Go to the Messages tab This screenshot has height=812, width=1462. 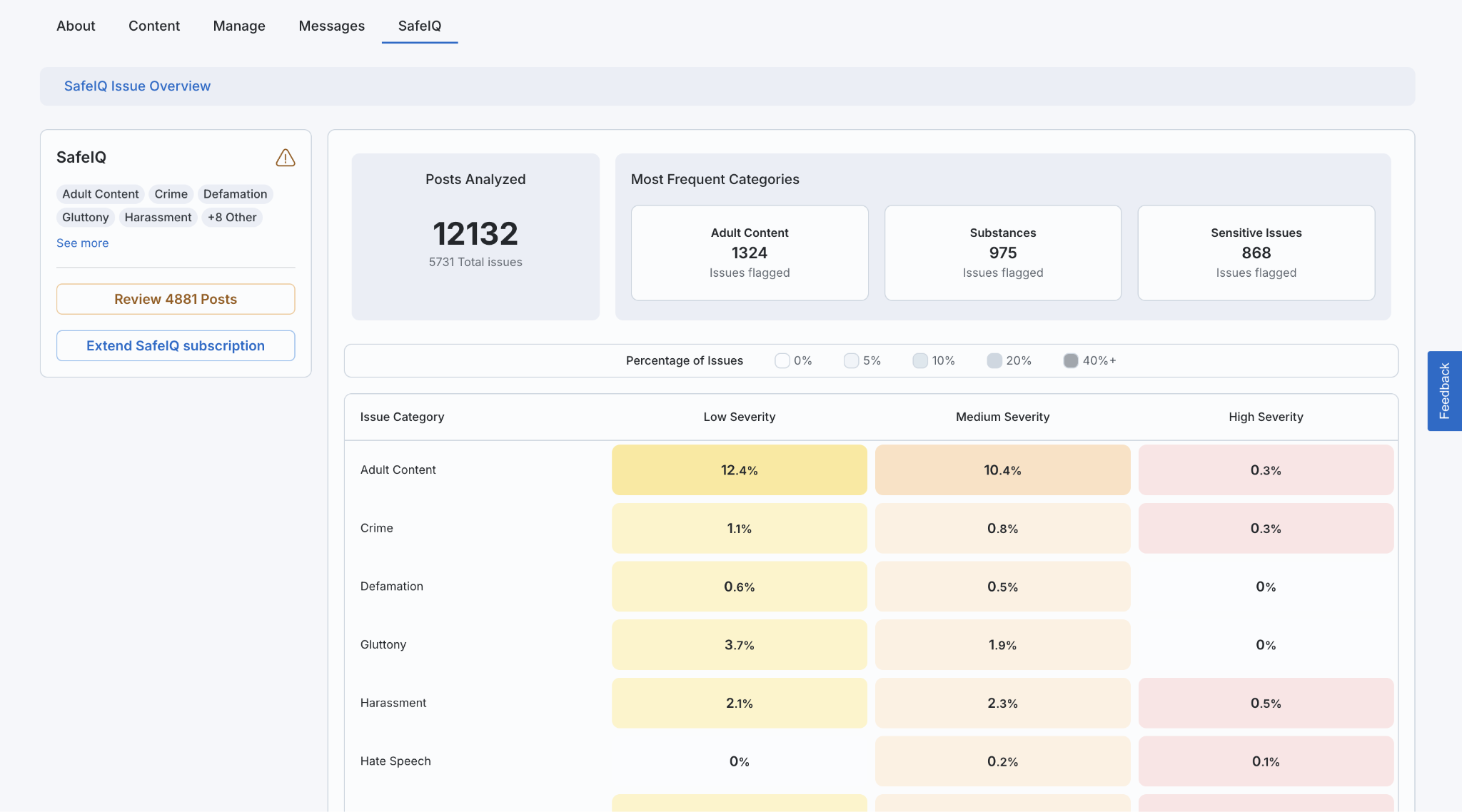(x=332, y=26)
